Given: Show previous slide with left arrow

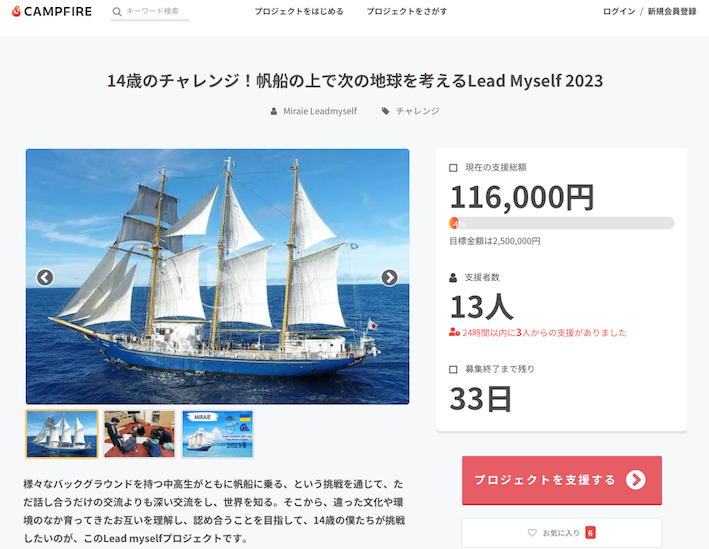Looking at the screenshot, I should [x=45, y=277].
